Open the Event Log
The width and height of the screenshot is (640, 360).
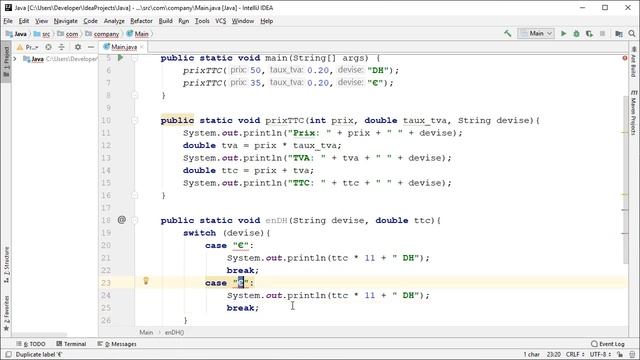[x=608, y=344]
